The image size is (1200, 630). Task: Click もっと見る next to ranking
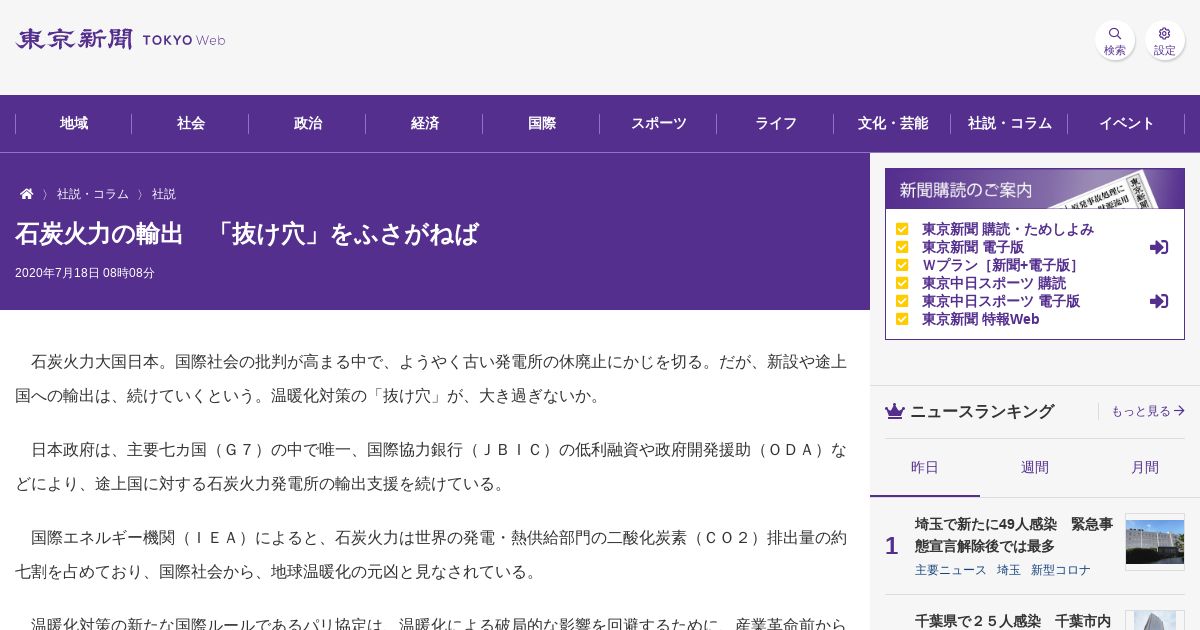1148,411
